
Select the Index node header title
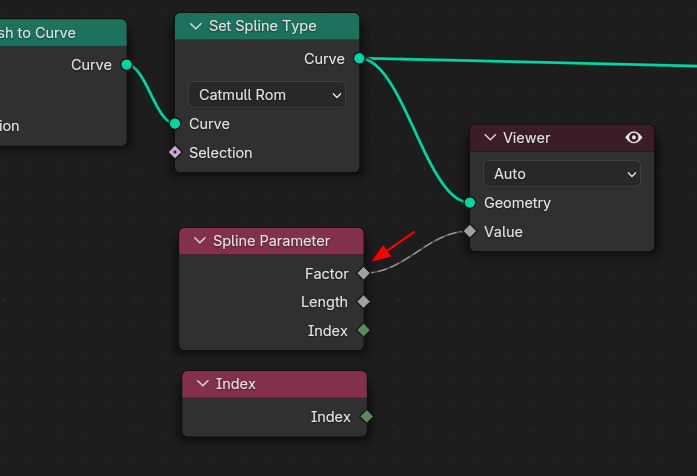coord(236,384)
